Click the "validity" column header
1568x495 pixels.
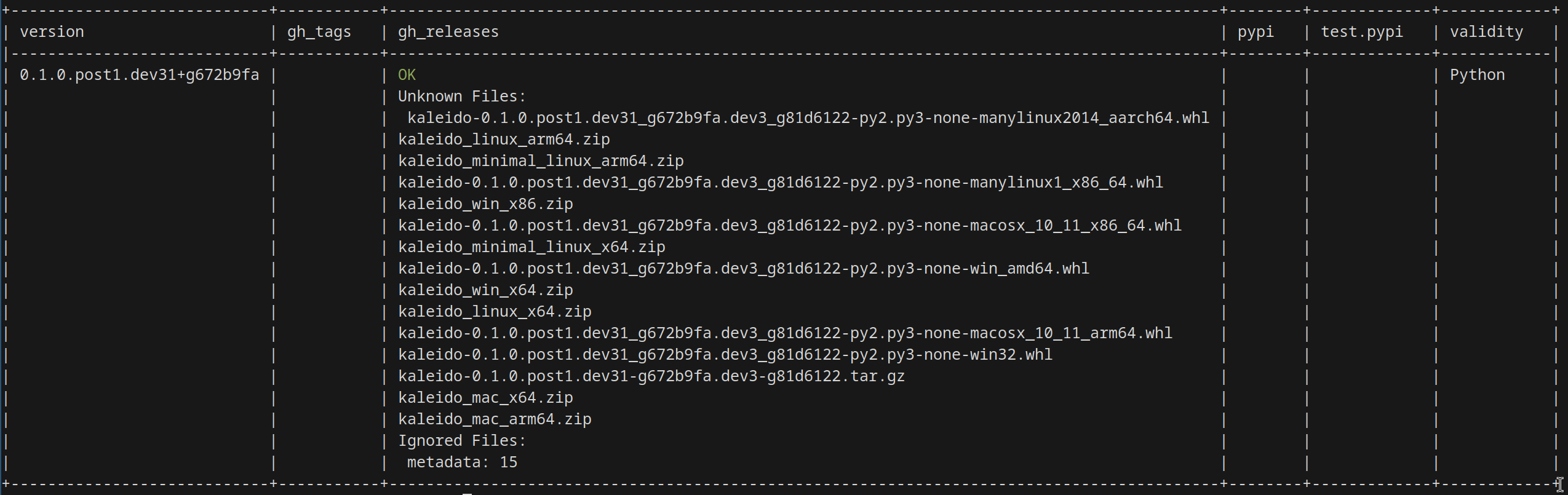[1486, 32]
